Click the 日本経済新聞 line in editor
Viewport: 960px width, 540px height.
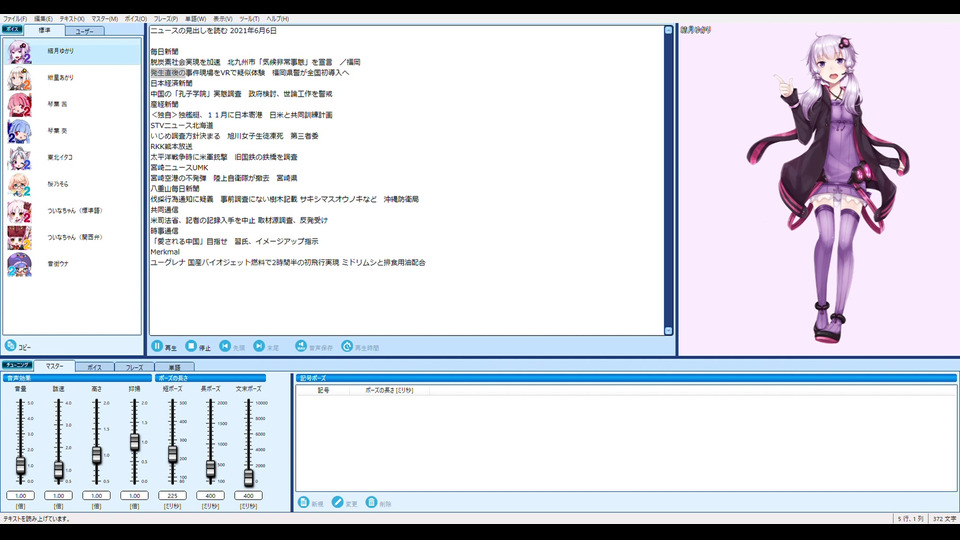pyautogui.click(x=171, y=83)
